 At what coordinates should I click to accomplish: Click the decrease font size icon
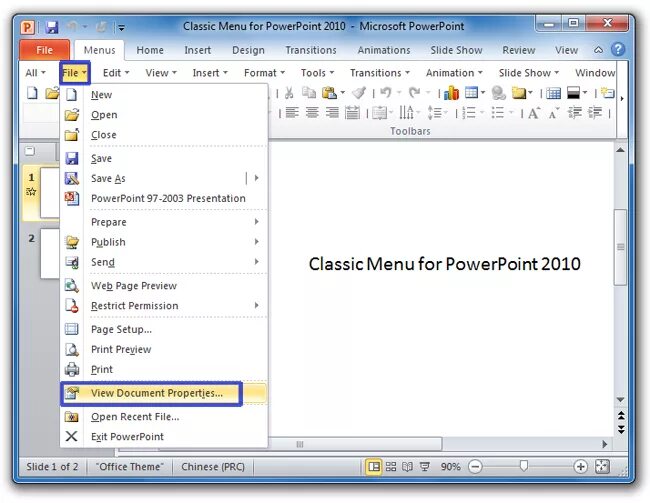[553, 113]
